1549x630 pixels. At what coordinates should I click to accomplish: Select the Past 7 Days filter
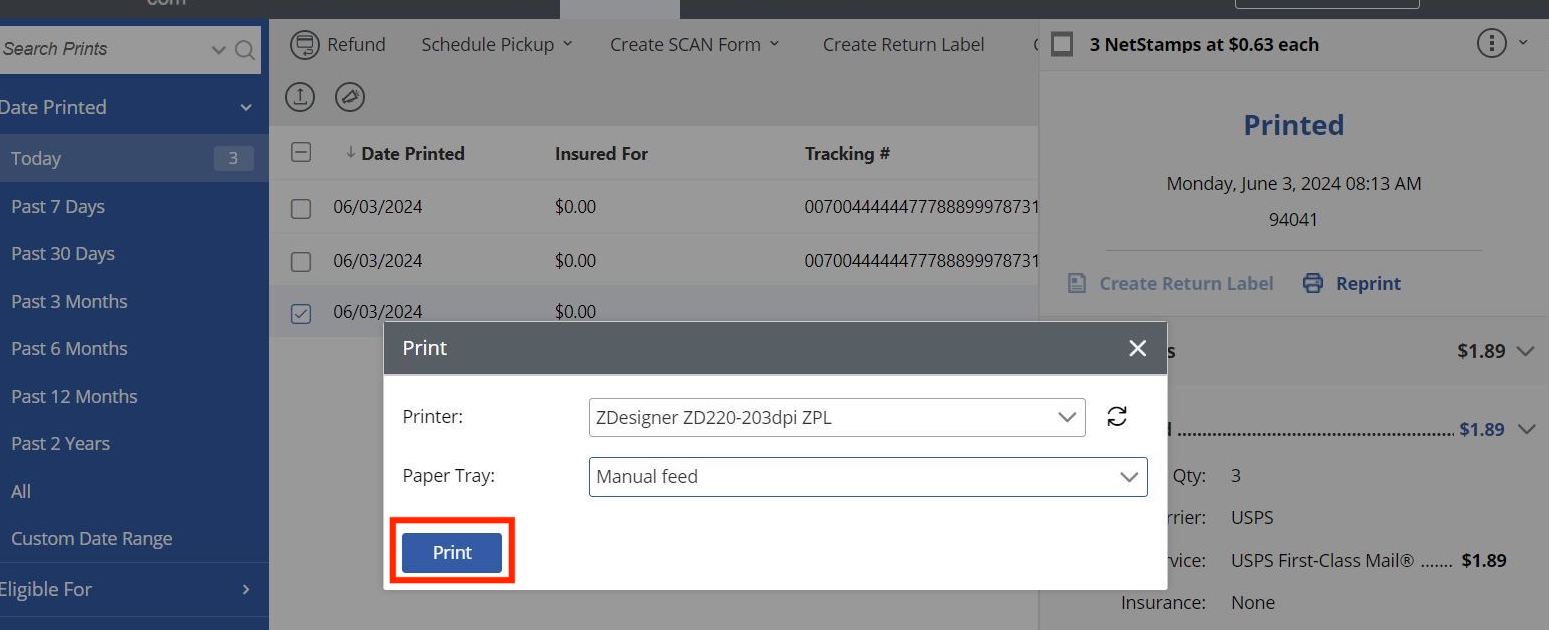pos(58,207)
